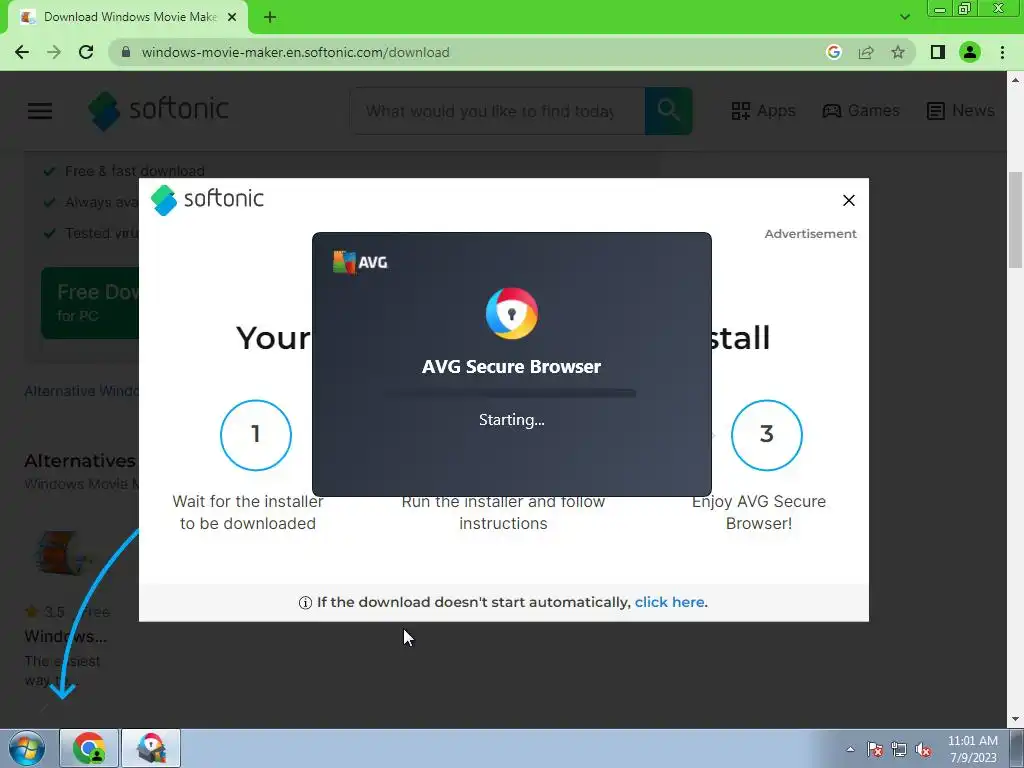Click the scrollbar down arrow

click(x=1015, y=718)
